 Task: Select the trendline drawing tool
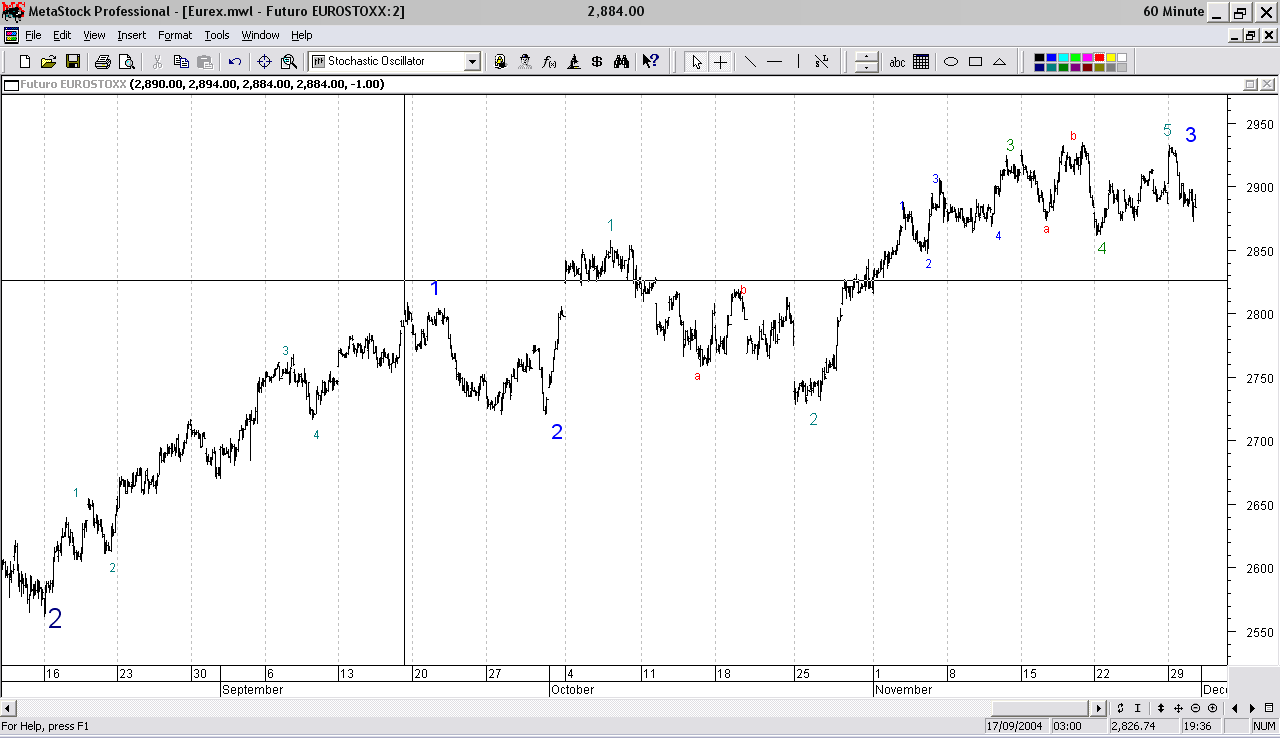[x=750, y=62]
